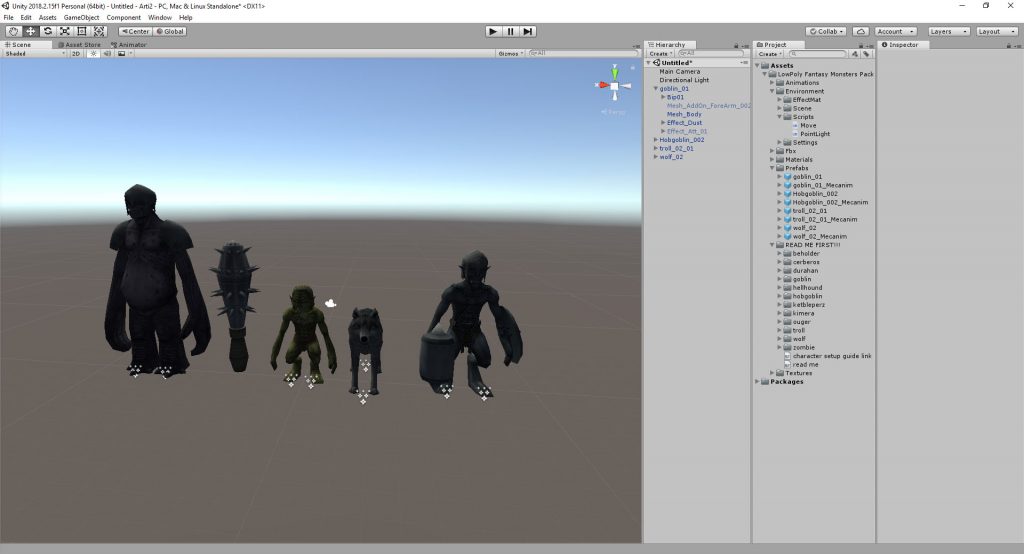Click Project search by type icon
The width and height of the screenshot is (1024, 554).
point(855,54)
